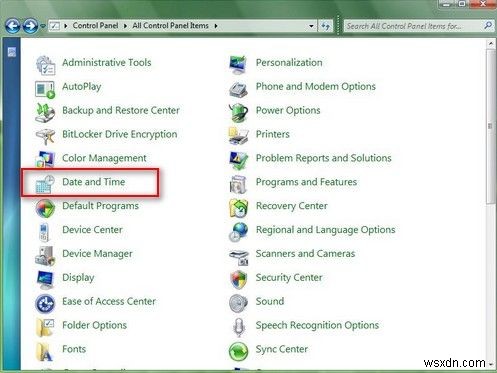This screenshot has height=373, width=497.
Task: Open Backup and Restore Center link
Action: coord(121,110)
